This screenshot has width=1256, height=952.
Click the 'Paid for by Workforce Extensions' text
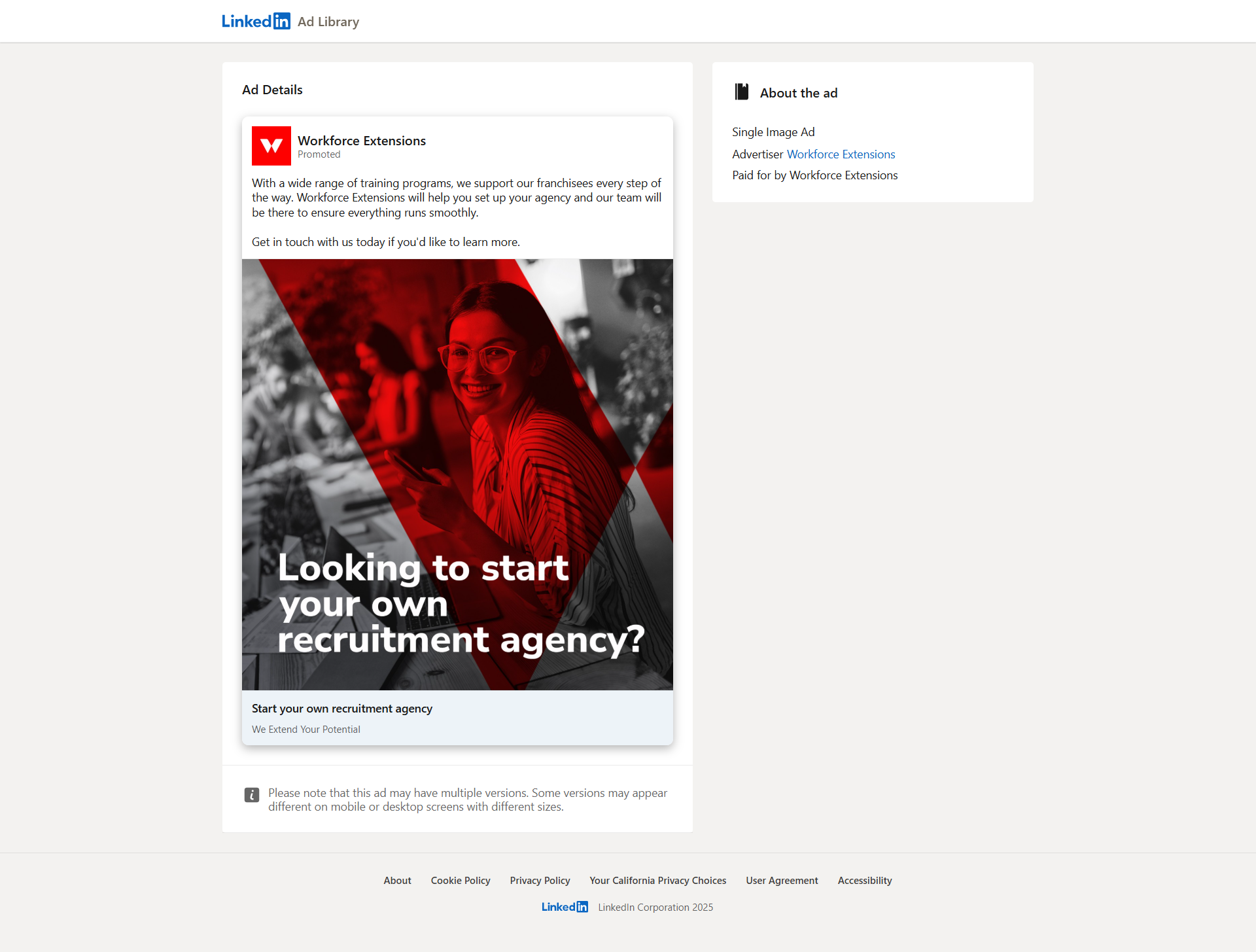(x=815, y=175)
